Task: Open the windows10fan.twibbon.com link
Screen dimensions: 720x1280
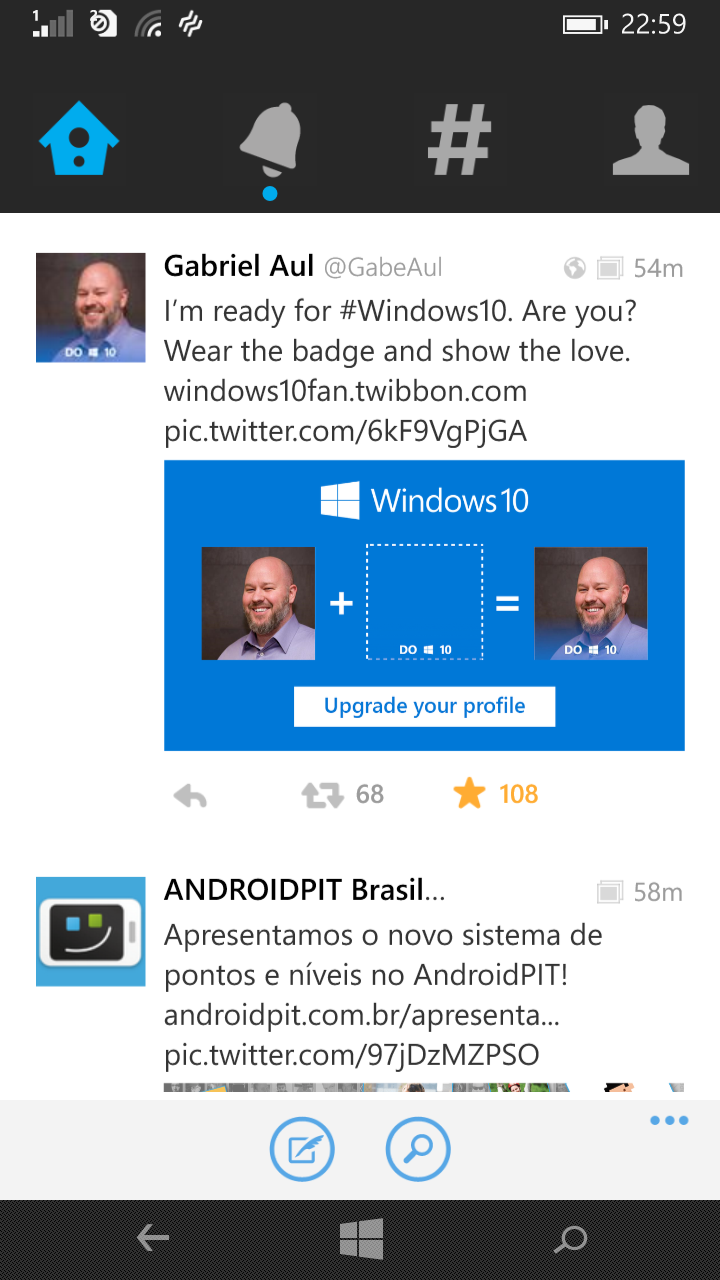Action: 345,391
